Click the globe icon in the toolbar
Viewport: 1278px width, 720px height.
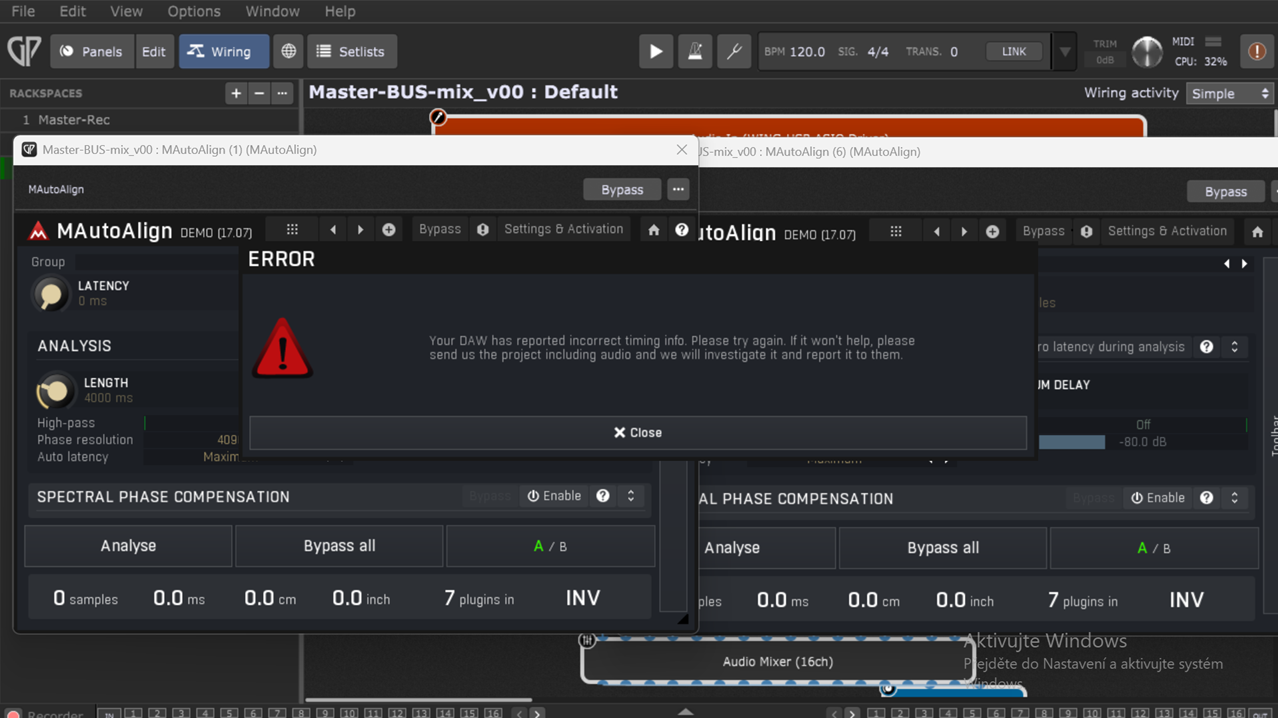point(288,52)
